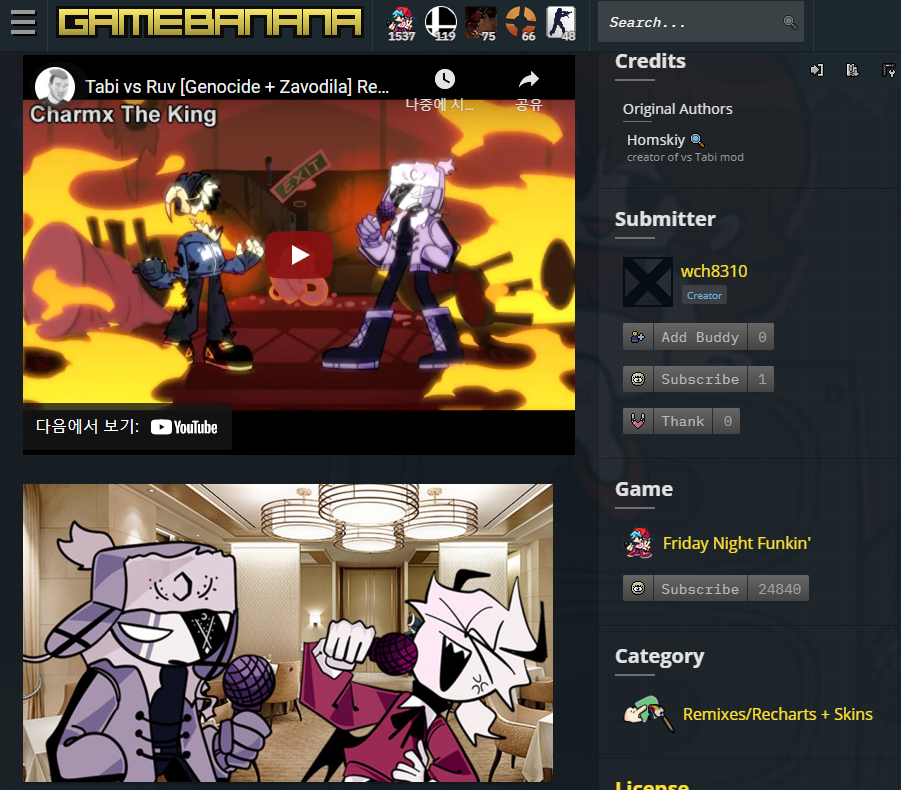Open Counter-Strike game icon showing 48
This screenshot has height=790, width=901.
pyautogui.click(x=560, y=24)
